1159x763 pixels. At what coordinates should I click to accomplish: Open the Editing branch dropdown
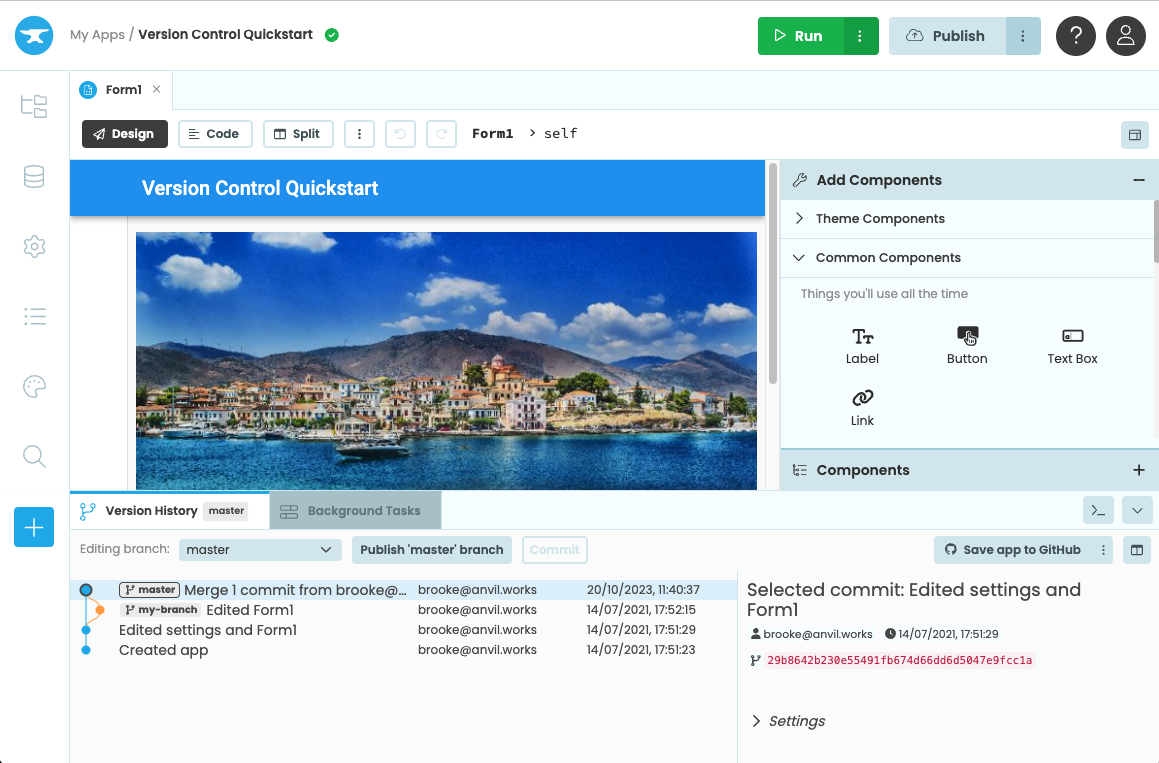pos(259,549)
